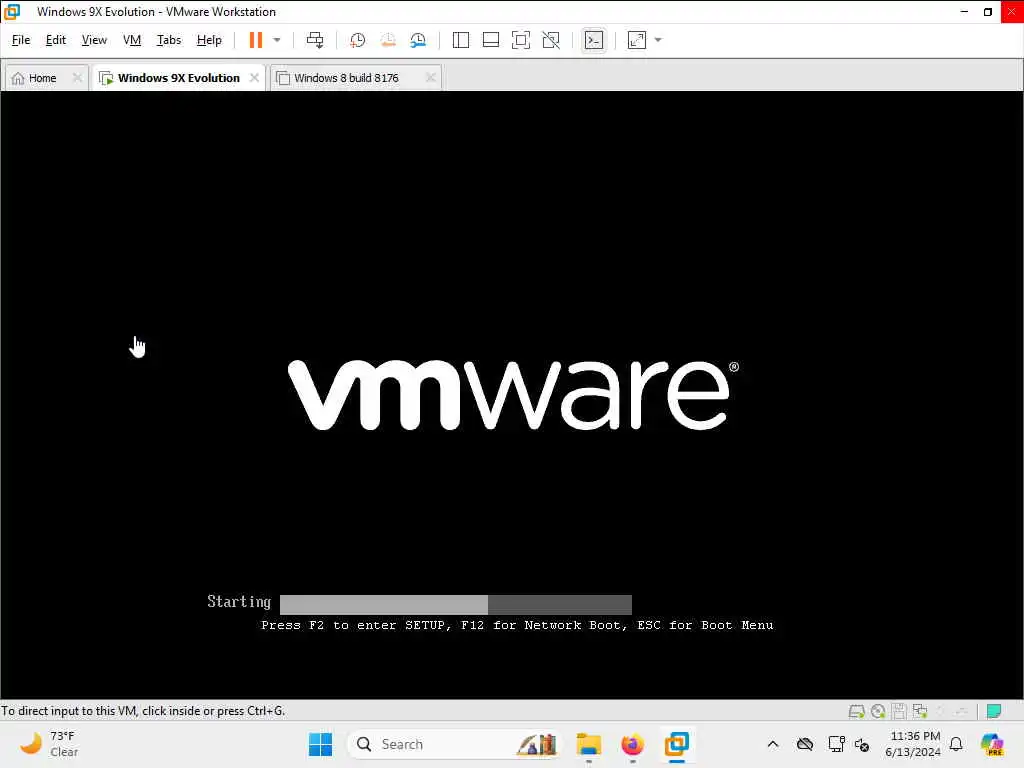Open the Tabs menu
The image size is (1024, 768).
(168, 40)
